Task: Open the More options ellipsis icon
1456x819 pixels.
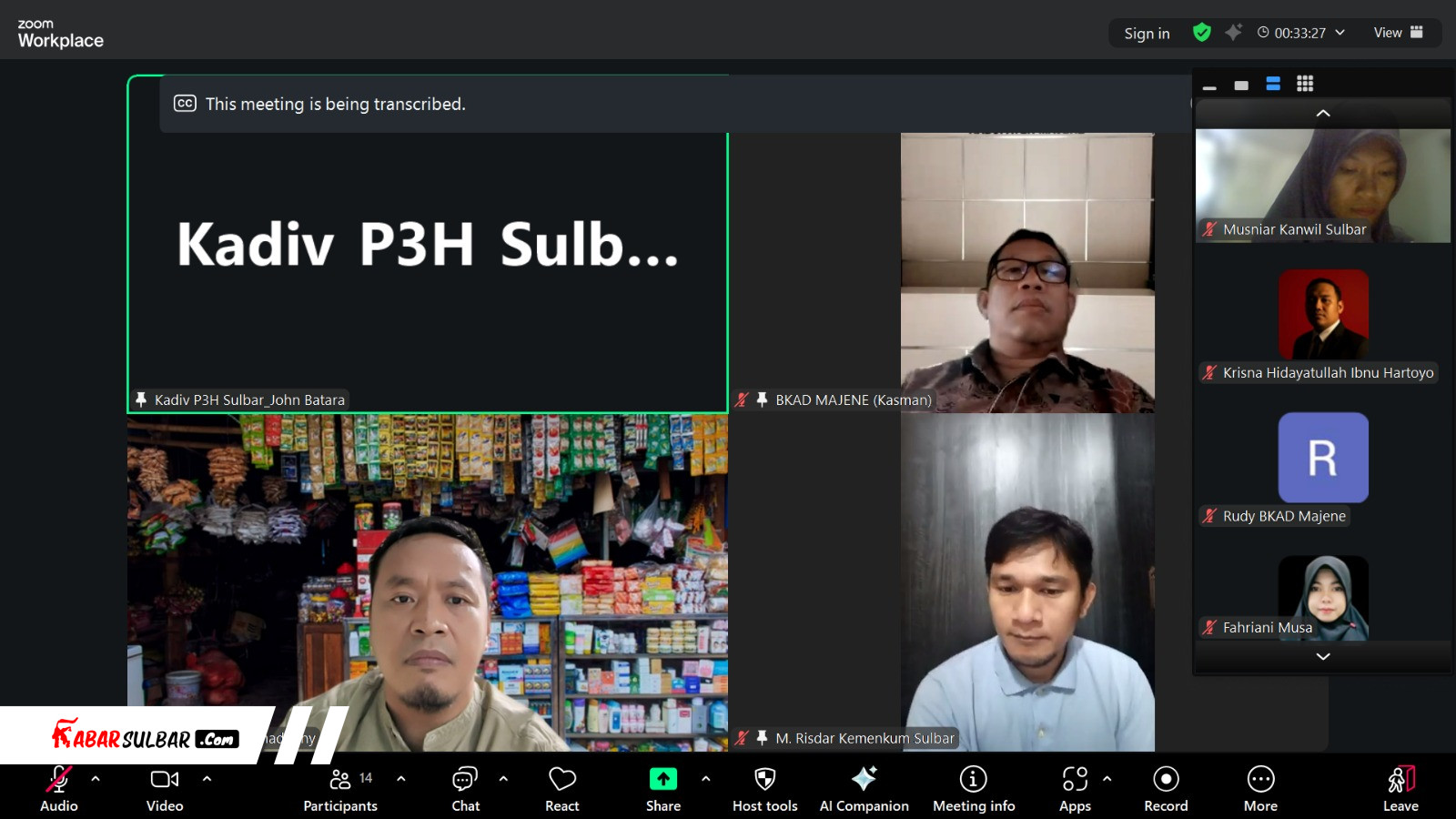Action: click(x=1260, y=780)
